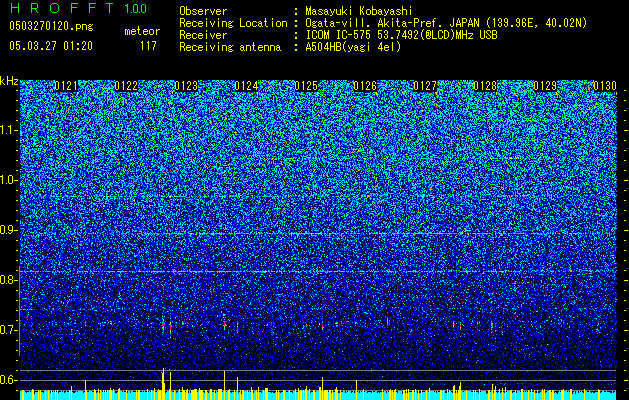The image size is (629, 400).
Task: Click antenna text A504HB(yagi 4el)
Action: point(353,47)
